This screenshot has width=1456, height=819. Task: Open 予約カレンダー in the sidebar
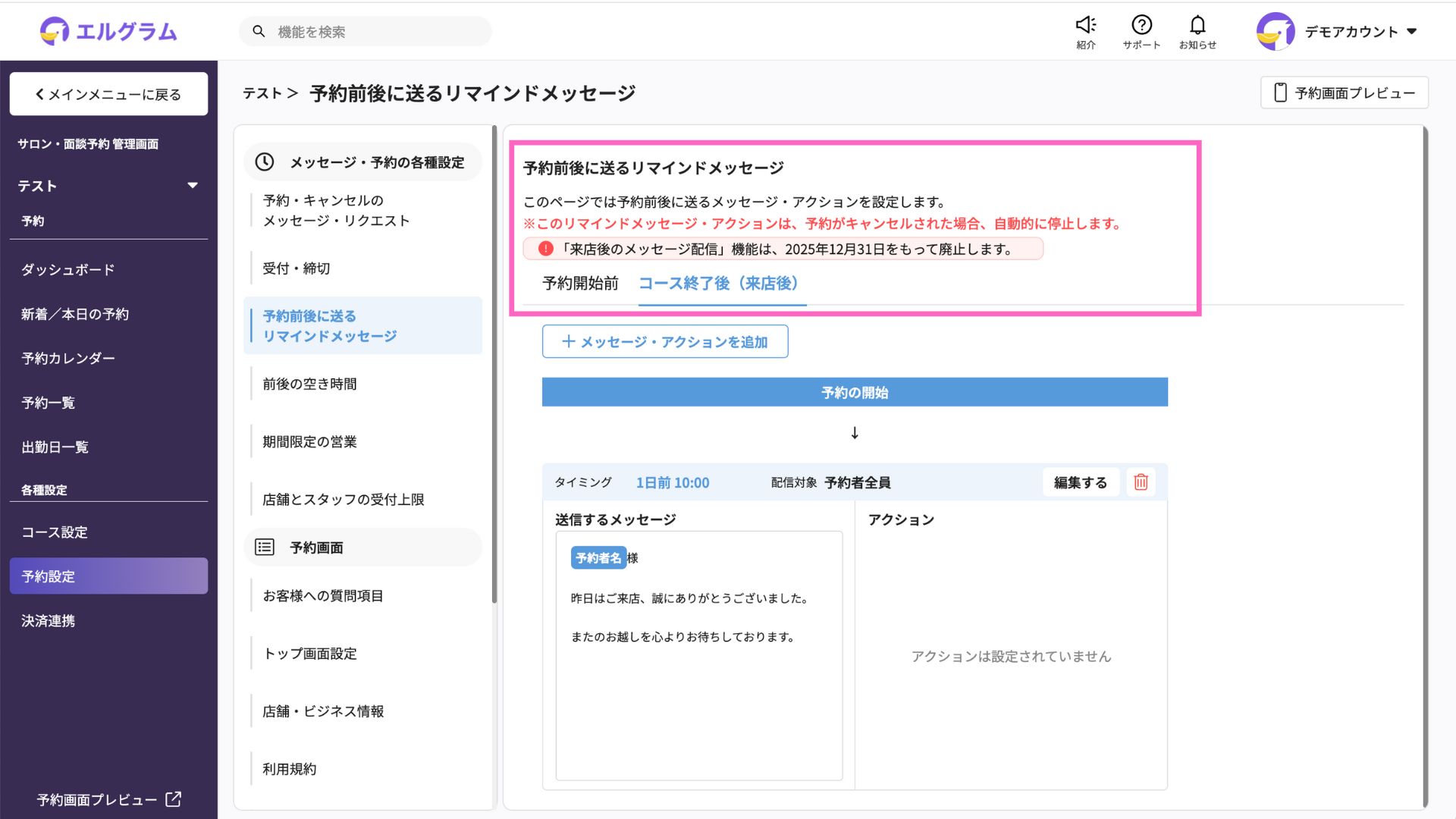68,358
